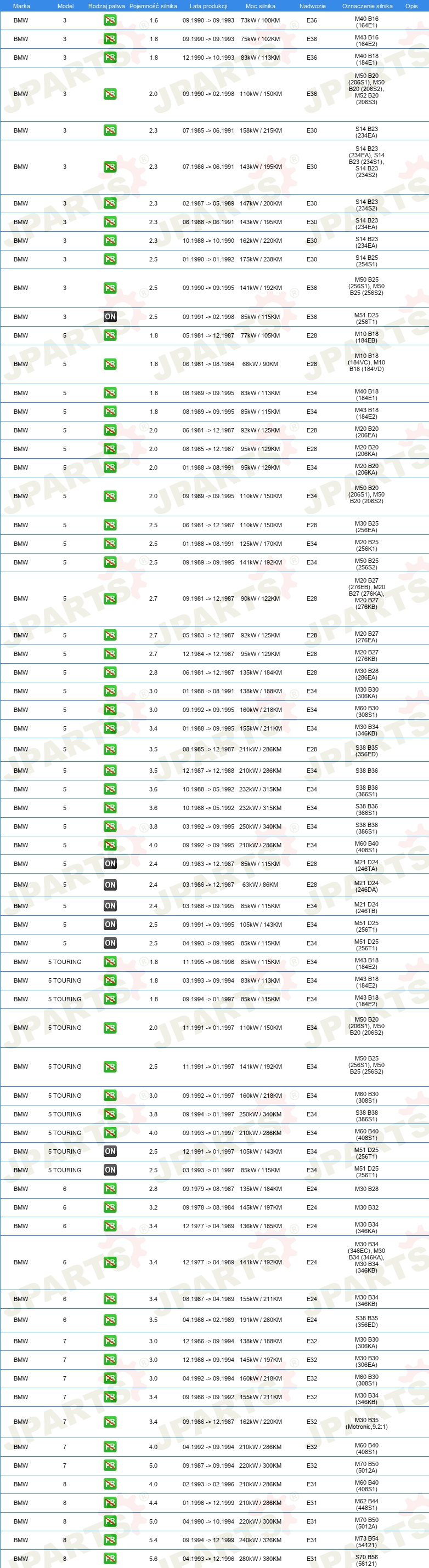Click the power value 280kW / 380KM

click(260, 1559)
